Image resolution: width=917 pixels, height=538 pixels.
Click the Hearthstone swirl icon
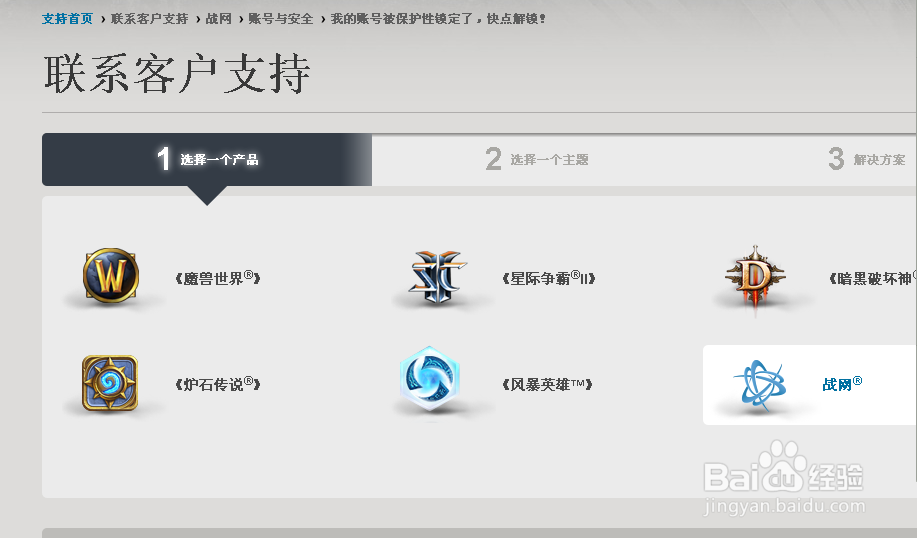tap(110, 383)
